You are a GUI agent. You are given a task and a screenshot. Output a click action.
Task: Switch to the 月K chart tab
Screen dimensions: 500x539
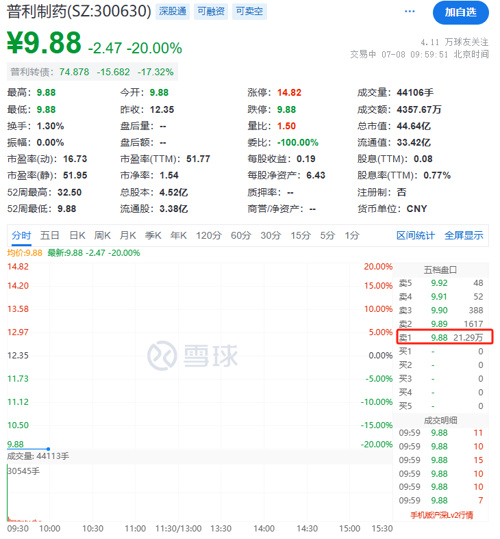coord(128,236)
